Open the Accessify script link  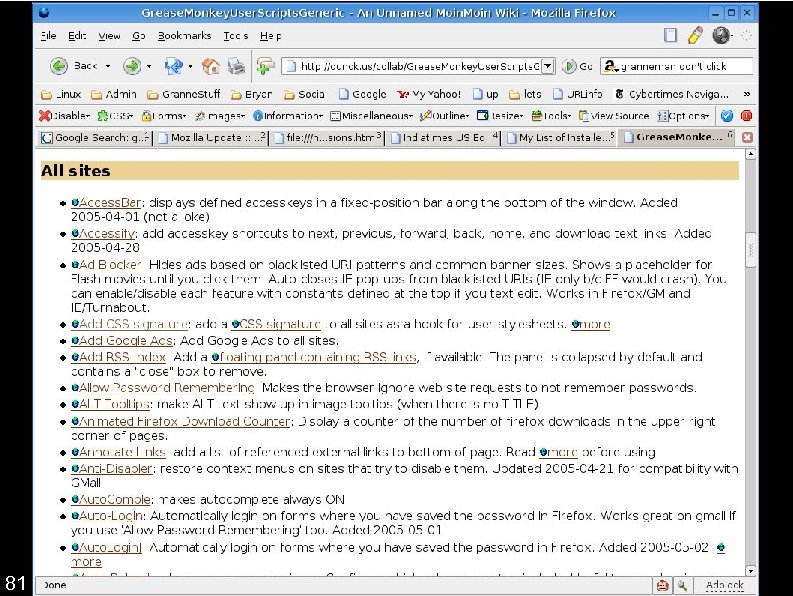click(x=107, y=234)
